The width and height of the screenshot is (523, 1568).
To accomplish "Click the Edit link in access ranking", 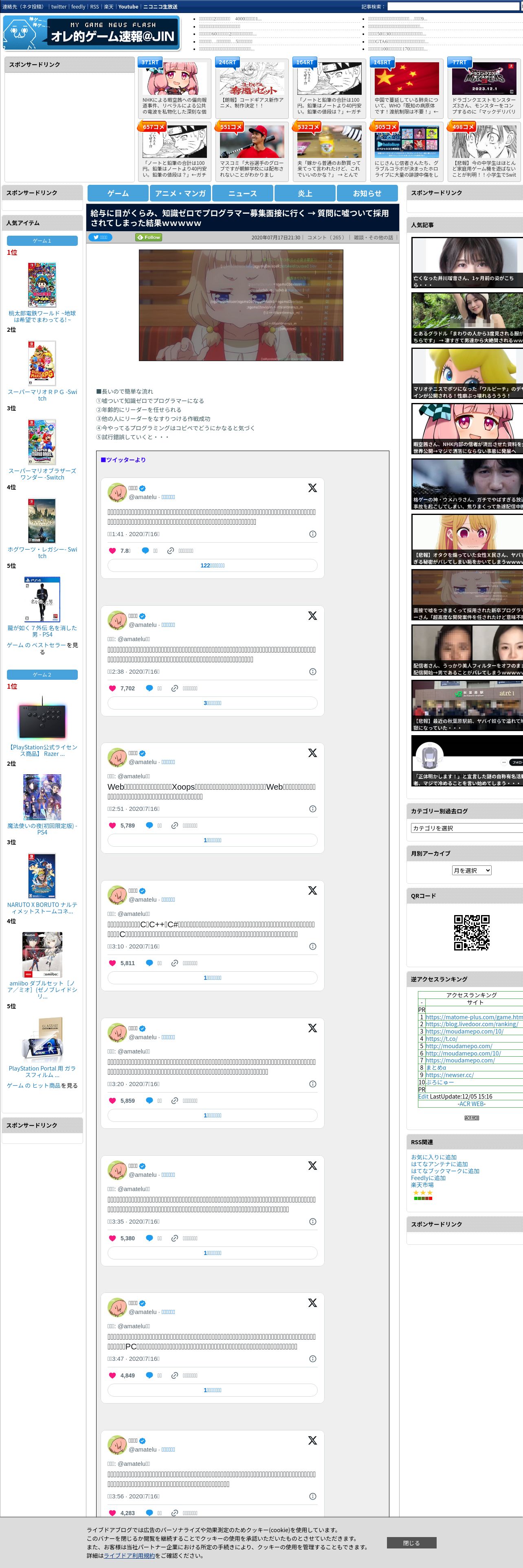I will tap(423, 1096).
